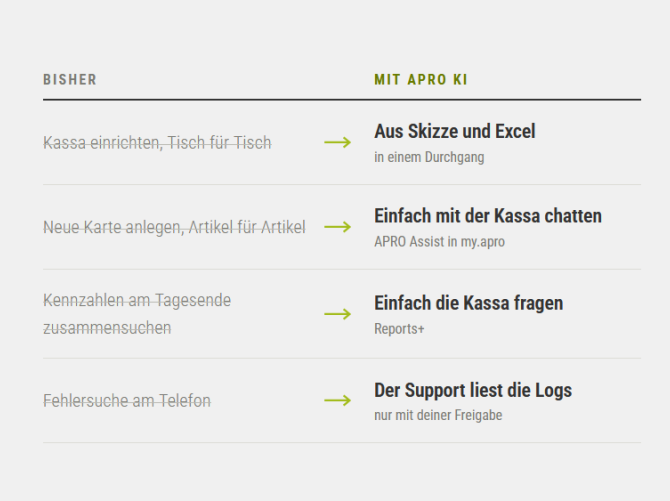Image resolution: width=670 pixels, height=501 pixels.
Task: Click the subtitle in einem Durchgang
Action: pyautogui.click(x=429, y=157)
